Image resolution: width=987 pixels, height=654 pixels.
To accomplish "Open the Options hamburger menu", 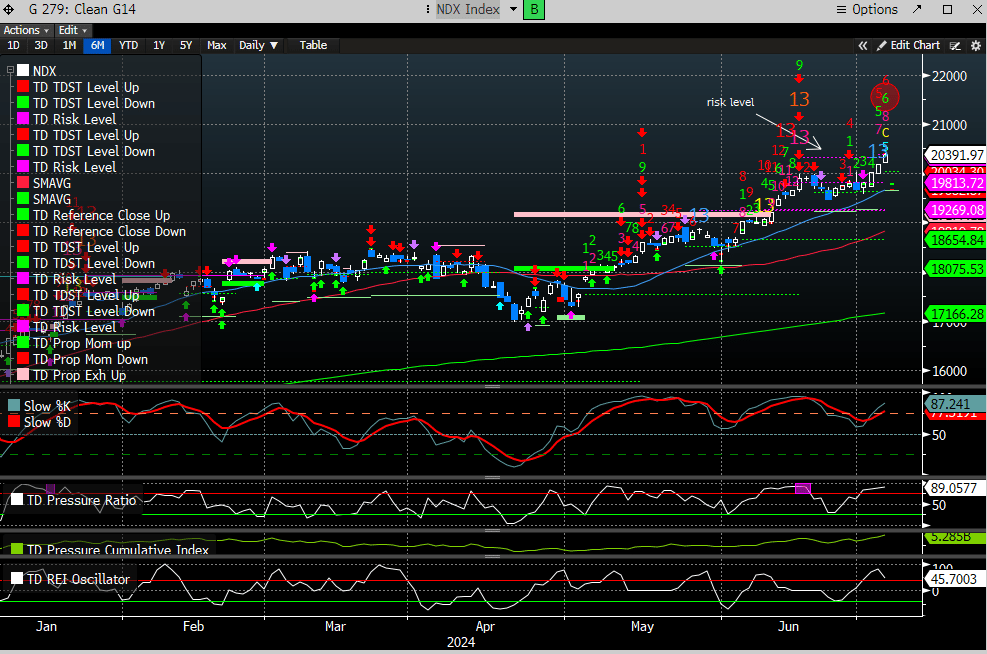I will [x=840, y=9].
